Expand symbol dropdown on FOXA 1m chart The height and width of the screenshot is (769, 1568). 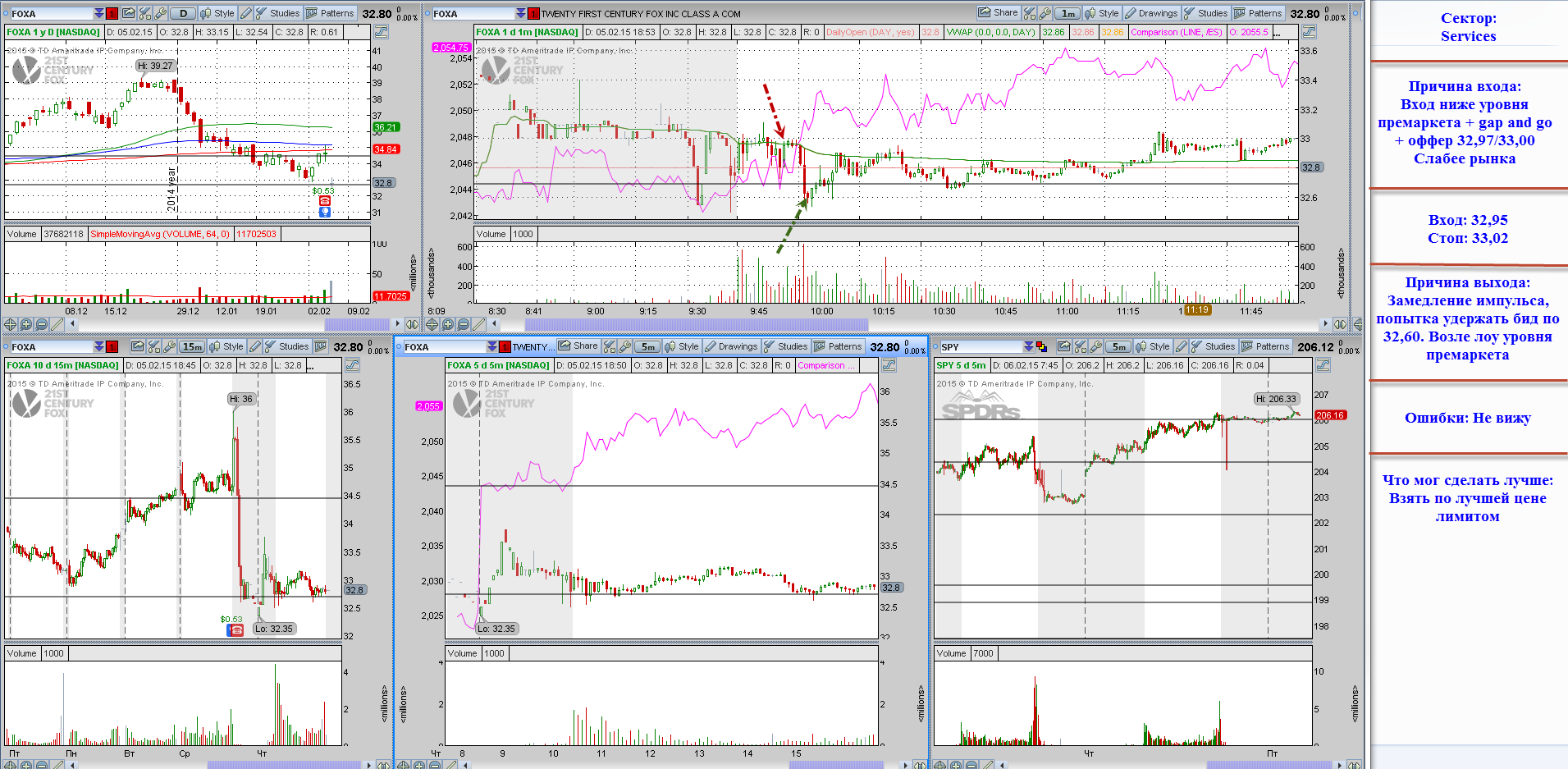pos(520,13)
